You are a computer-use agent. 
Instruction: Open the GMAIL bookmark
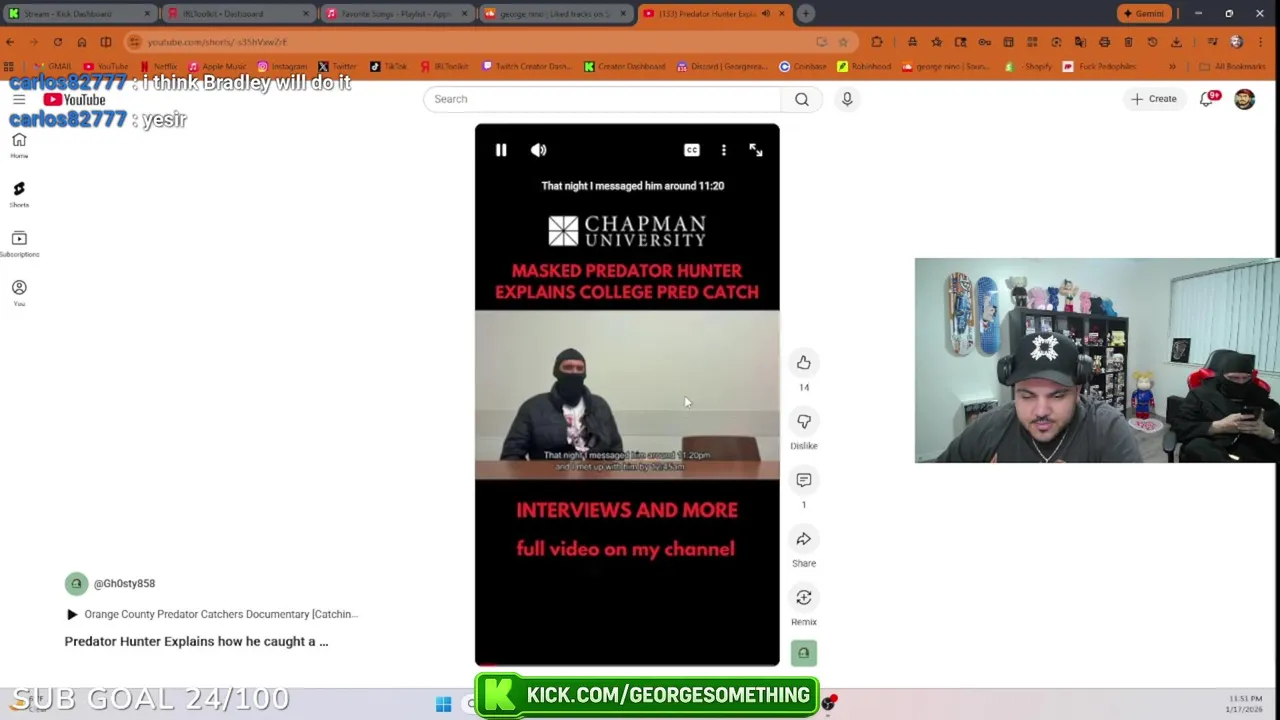coord(53,67)
